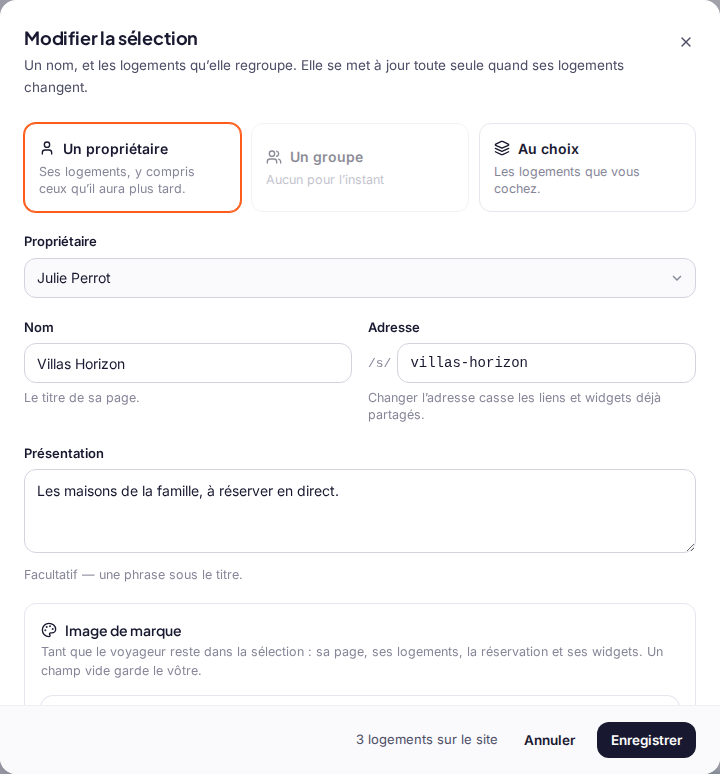Click the layers icon in Au choix card
This screenshot has height=774, width=720.
(x=502, y=148)
